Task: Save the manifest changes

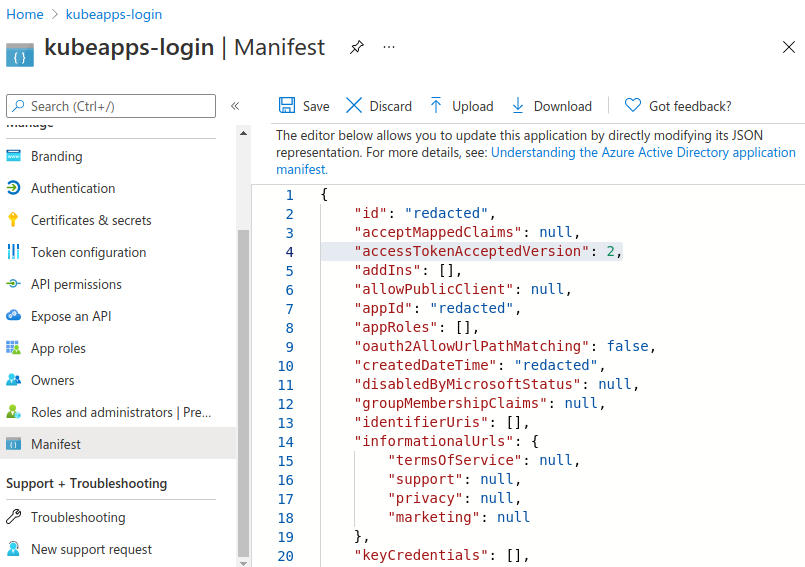Action: click(304, 106)
